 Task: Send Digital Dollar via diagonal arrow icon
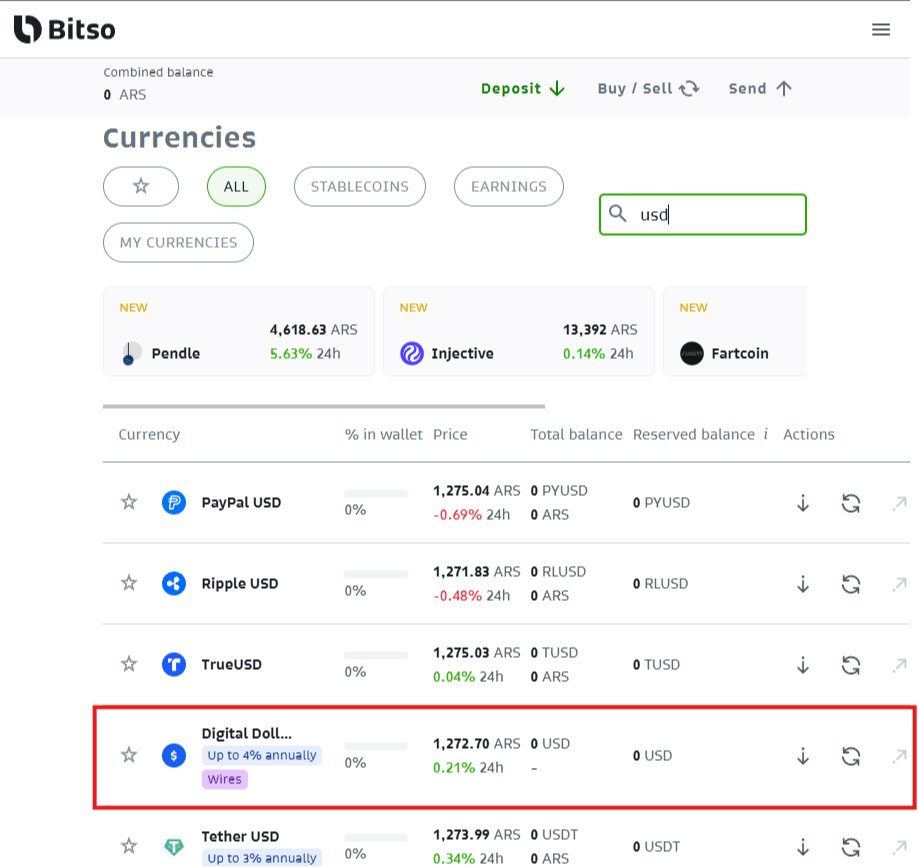(x=899, y=756)
